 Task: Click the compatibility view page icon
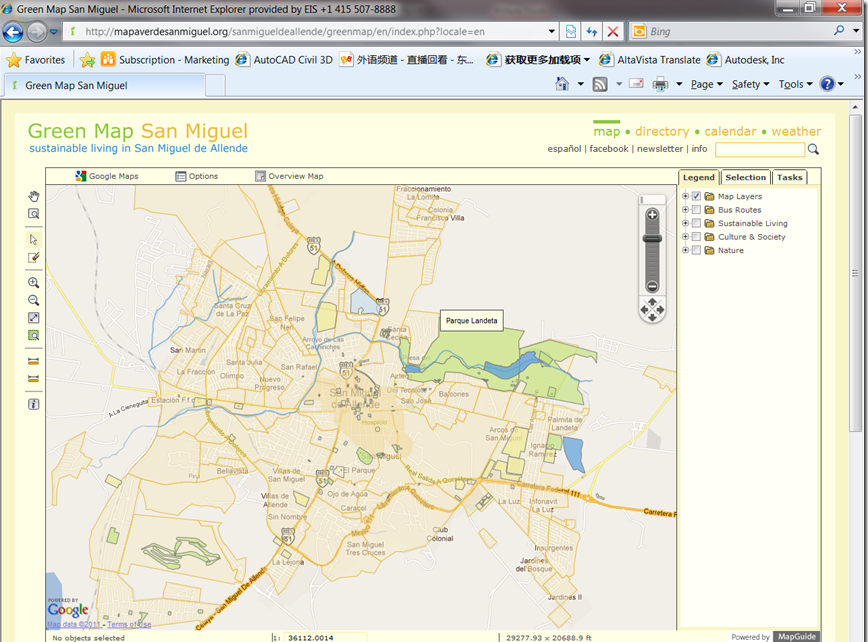571,32
